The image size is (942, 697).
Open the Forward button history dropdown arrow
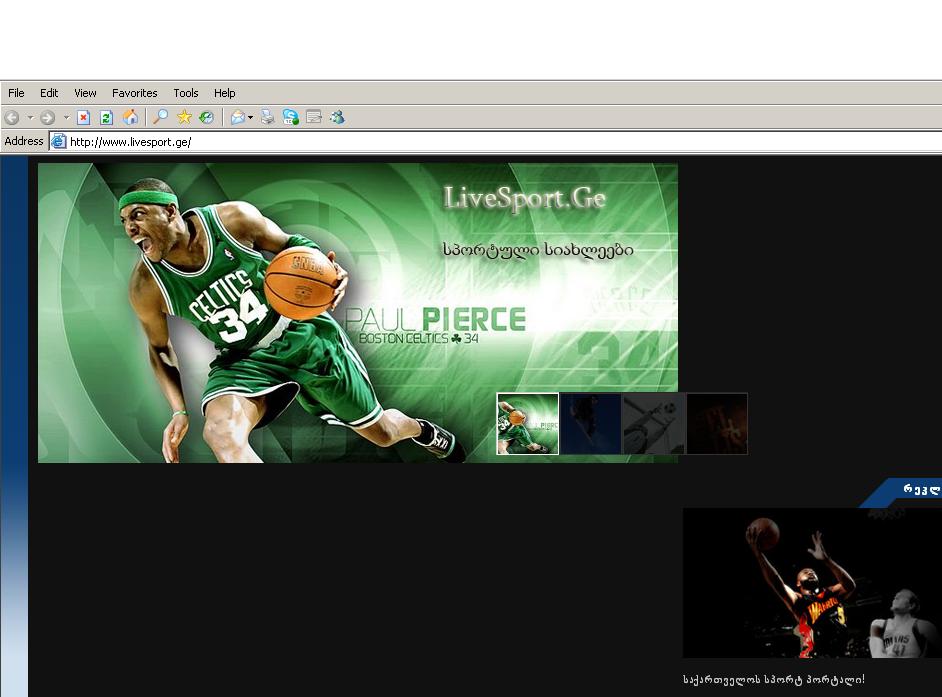point(66,117)
